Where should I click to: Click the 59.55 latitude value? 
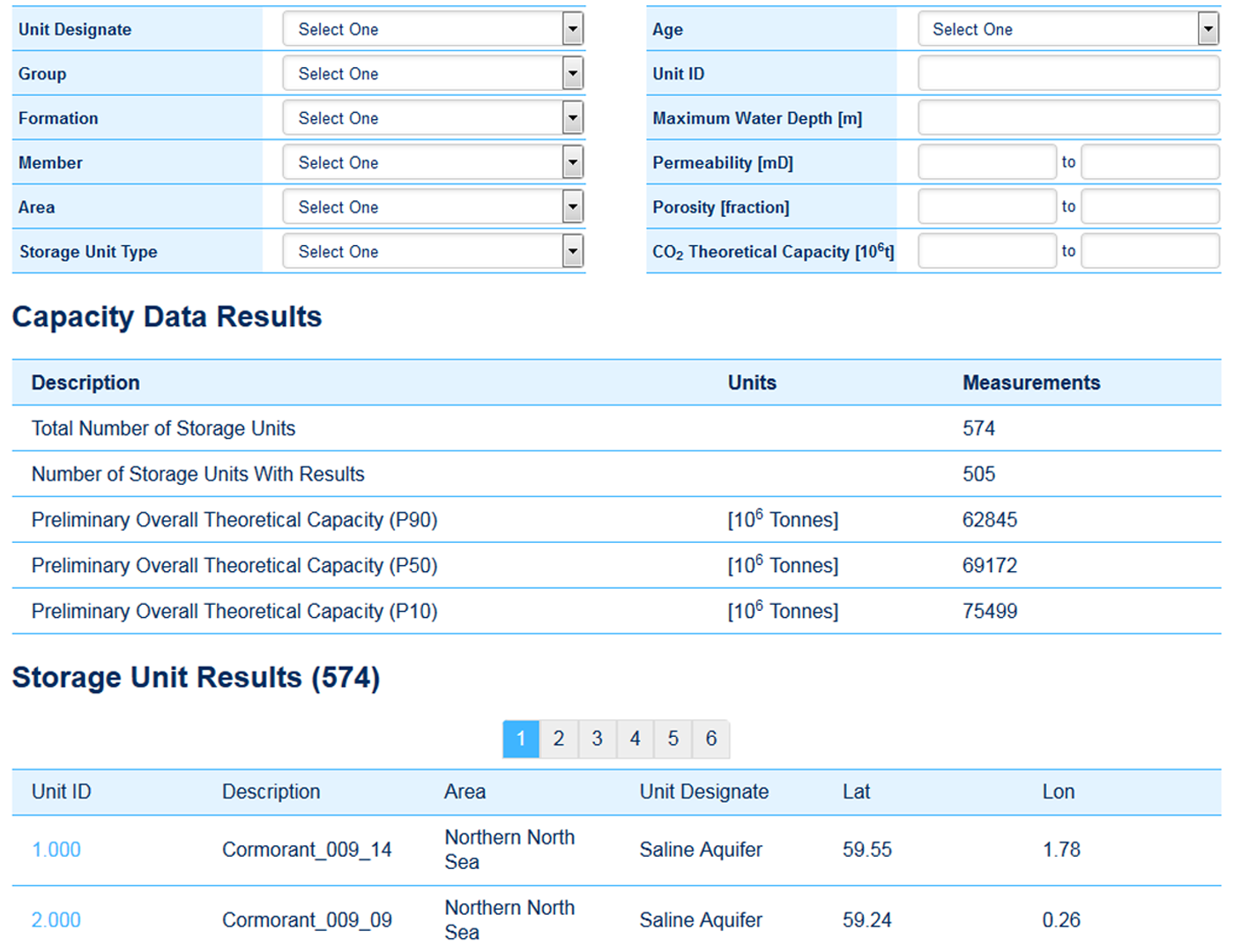pos(867,850)
